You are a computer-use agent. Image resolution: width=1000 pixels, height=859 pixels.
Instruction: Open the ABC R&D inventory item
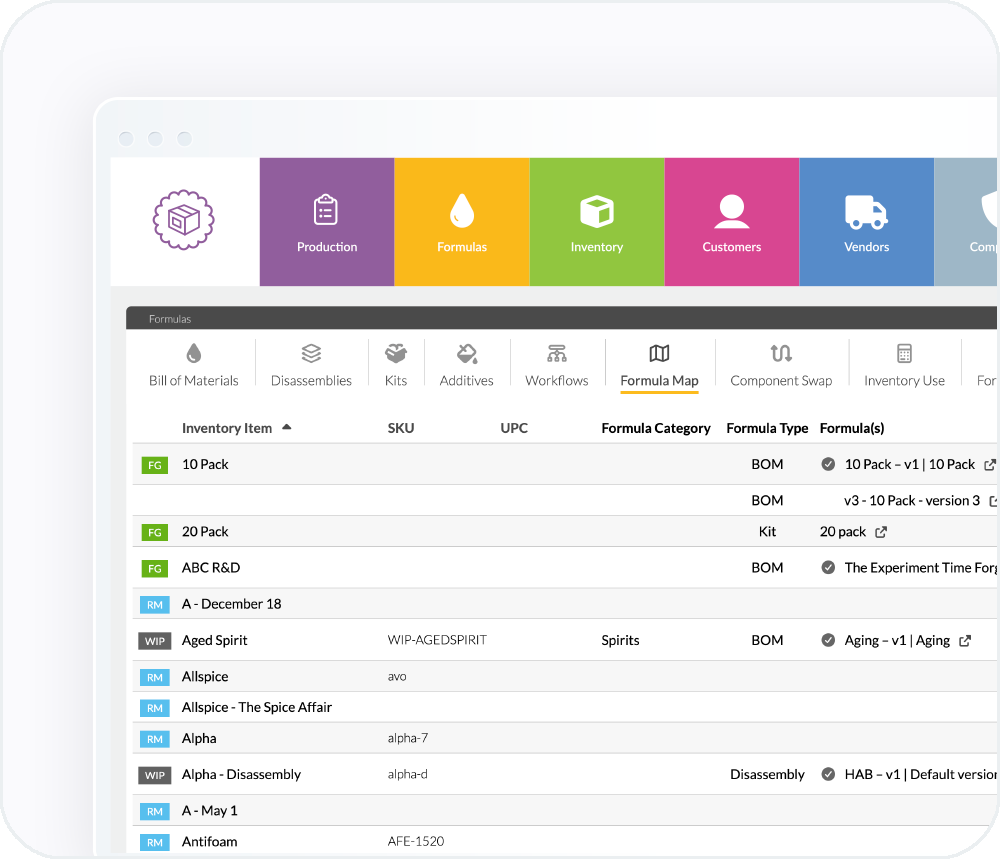tap(211, 568)
